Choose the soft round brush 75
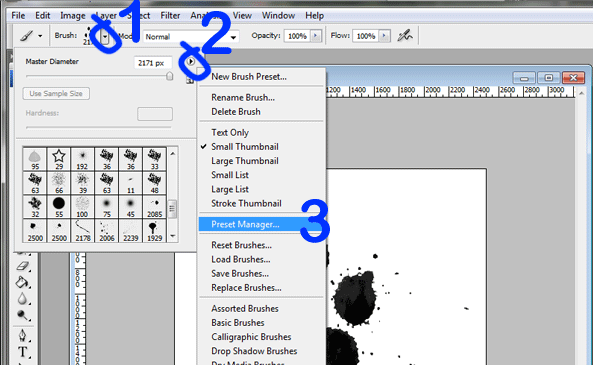Image resolution: width=593 pixels, height=365 pixels. click(x=107, y=207)
